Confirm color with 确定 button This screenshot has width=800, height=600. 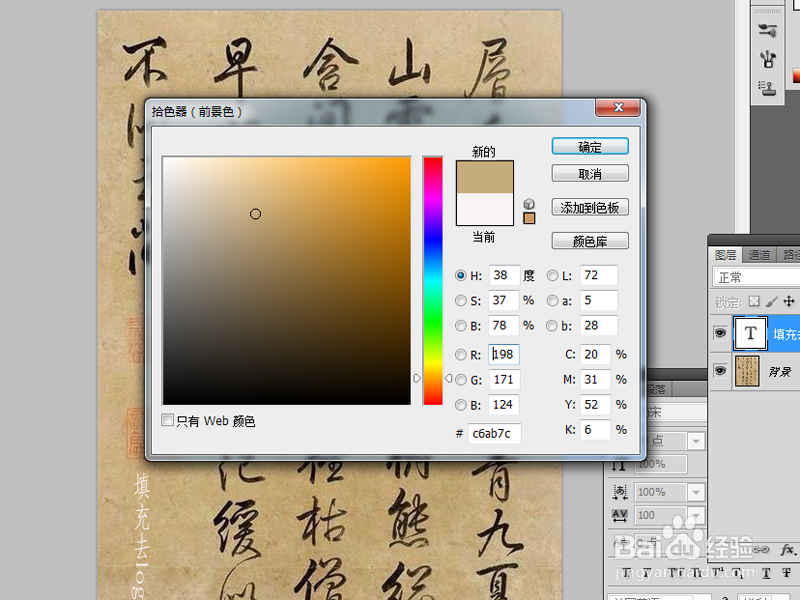590,146
